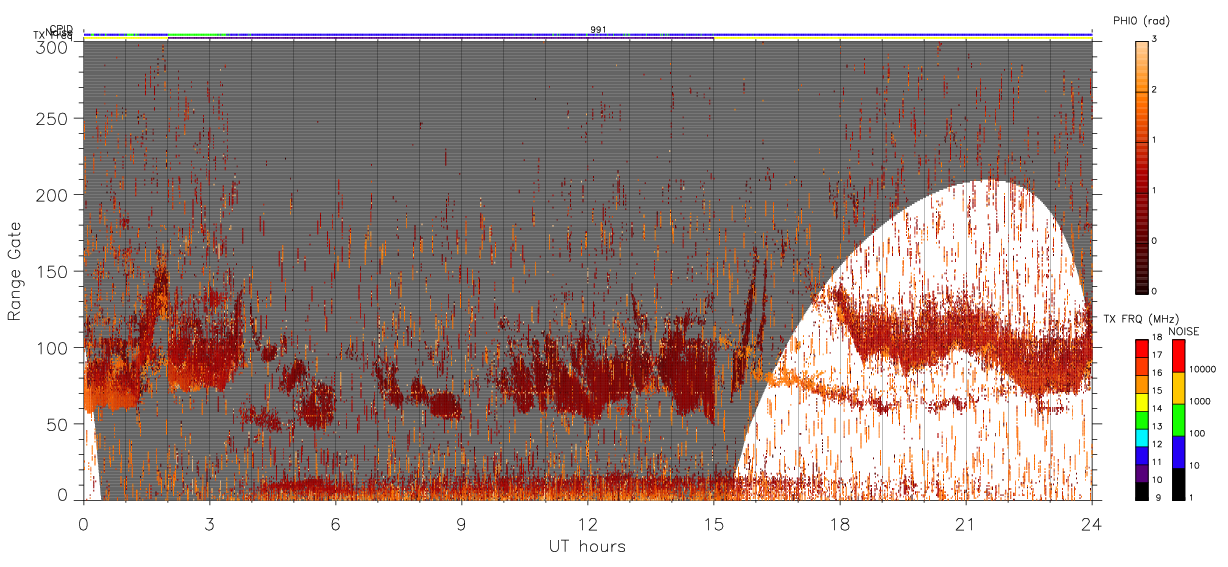Click the red top swatch in NOISE legend
Screen dimensions: 1228x567
pyautogui.click(x=1180, y=356)
